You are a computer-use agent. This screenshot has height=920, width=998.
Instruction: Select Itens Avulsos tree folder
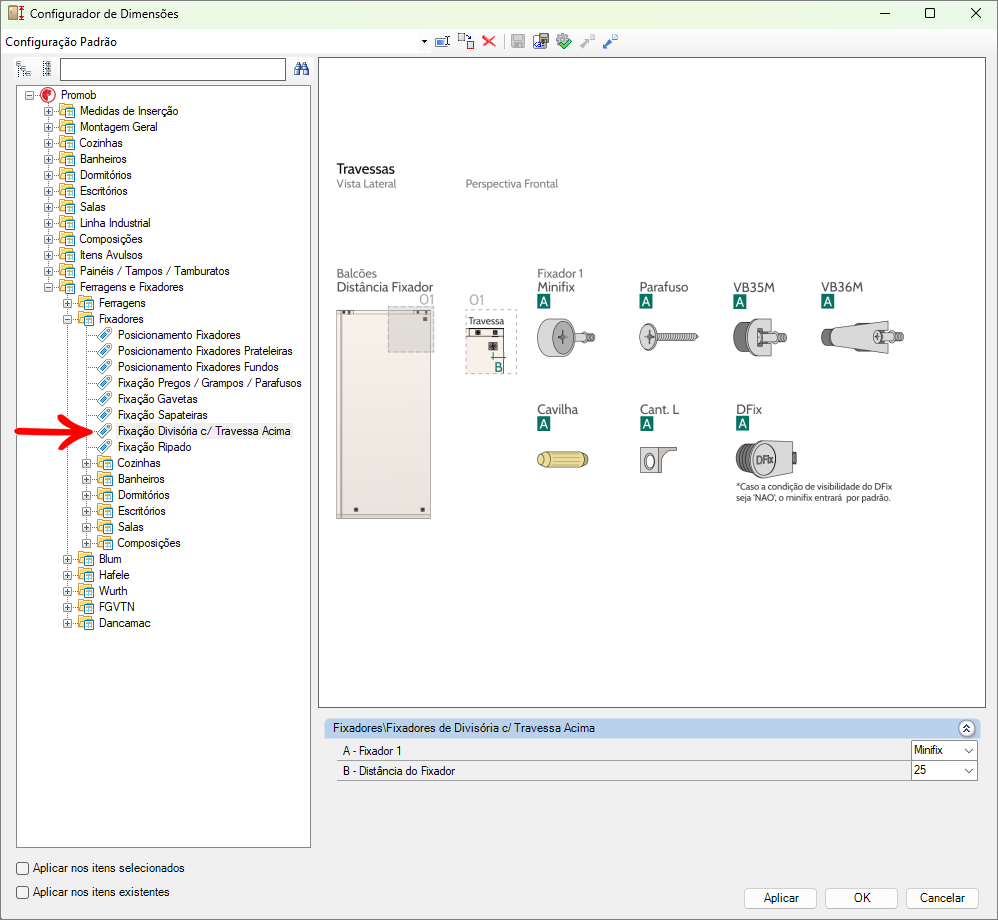[x=111, y=255]
